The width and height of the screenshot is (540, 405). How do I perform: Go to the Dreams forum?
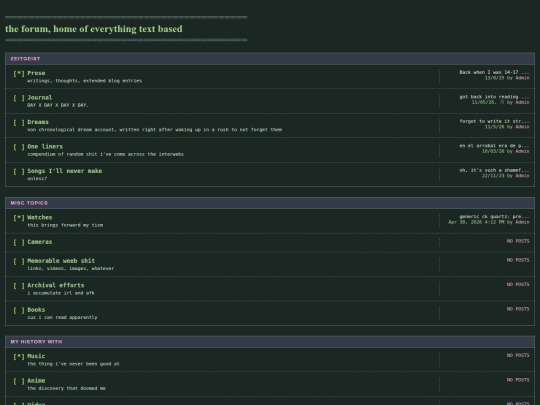[38, 122]
